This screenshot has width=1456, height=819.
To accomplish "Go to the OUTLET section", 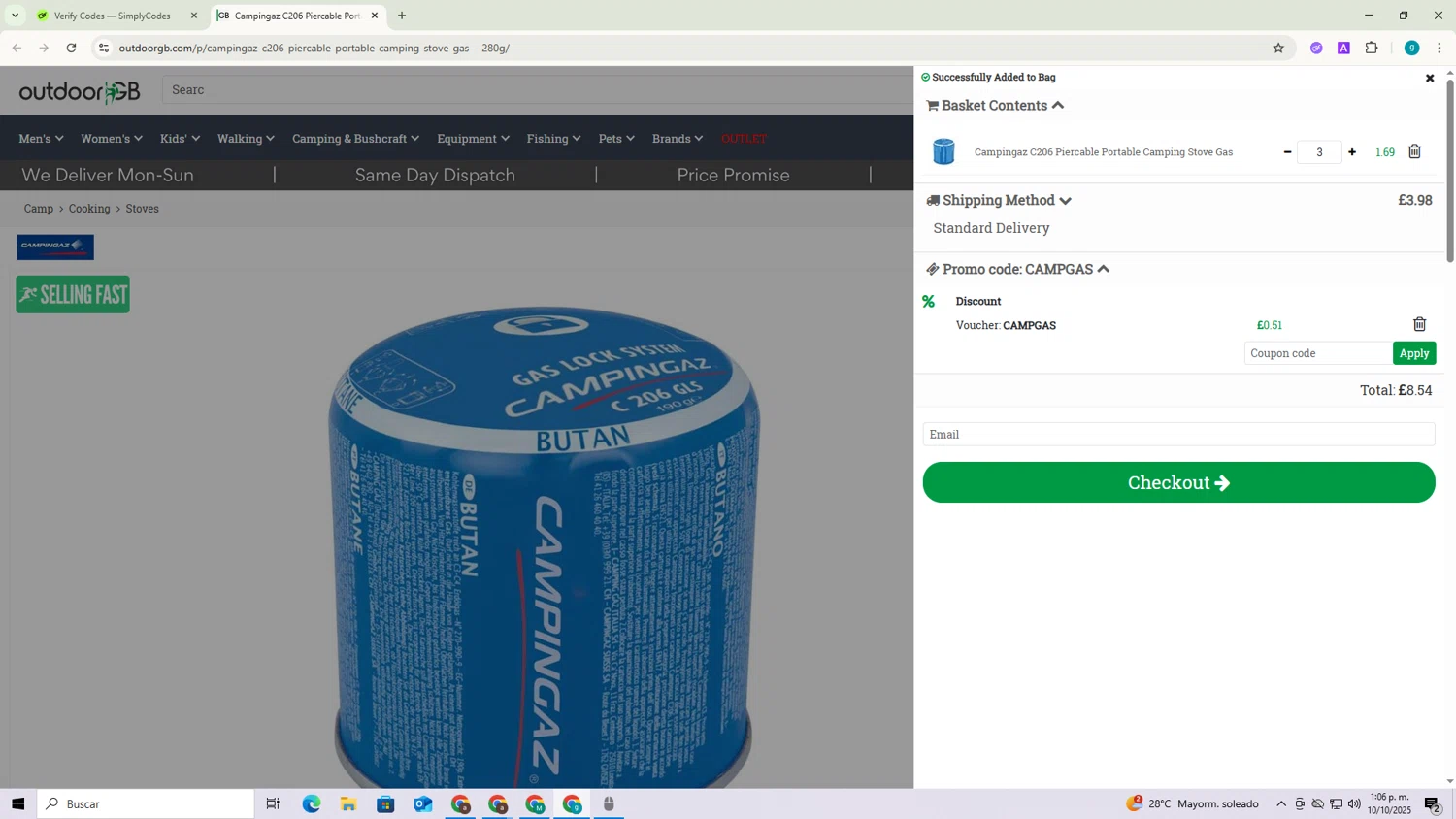I will click(744, 139).
